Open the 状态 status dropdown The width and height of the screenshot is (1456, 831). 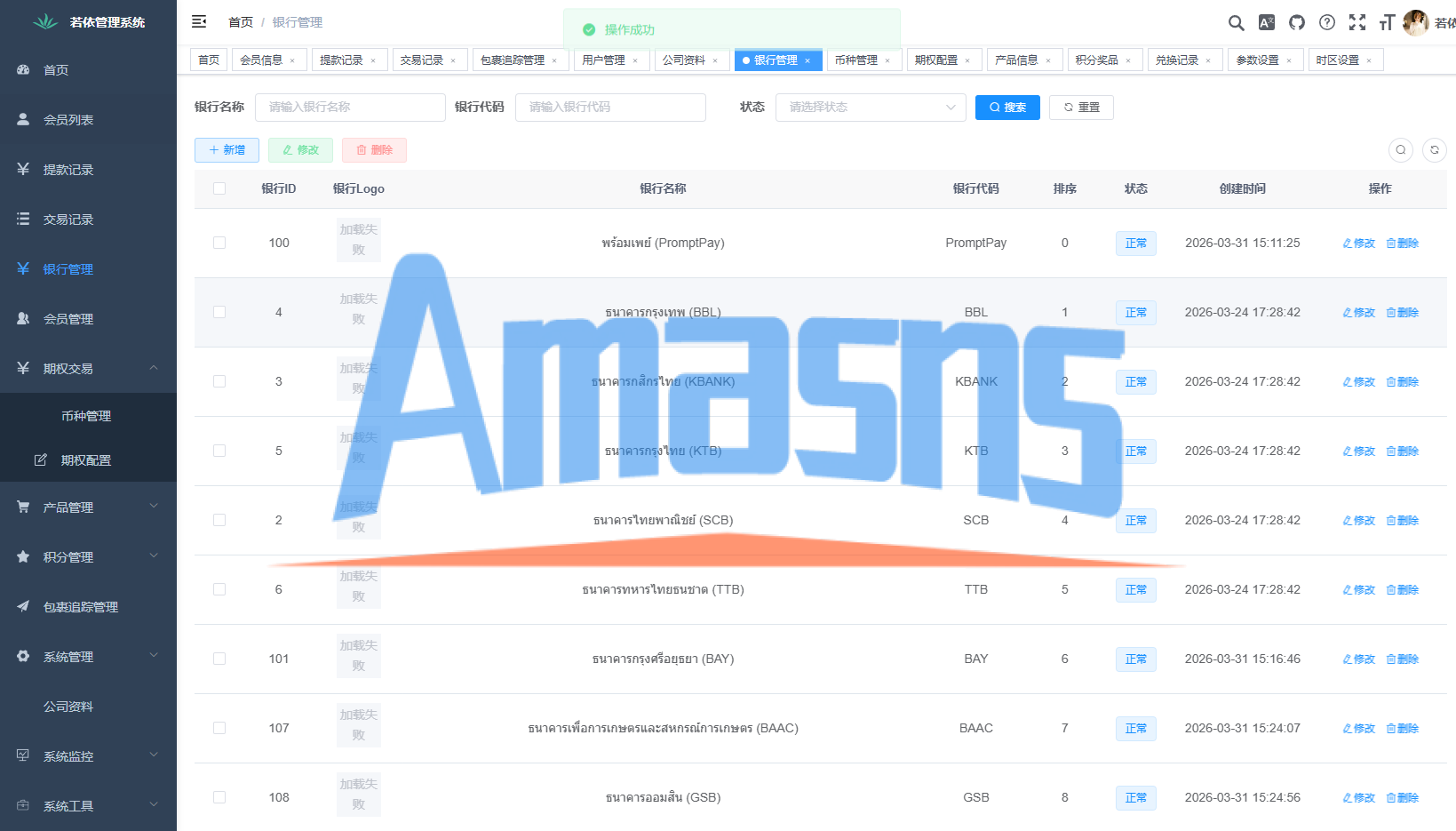click(871, 108)
